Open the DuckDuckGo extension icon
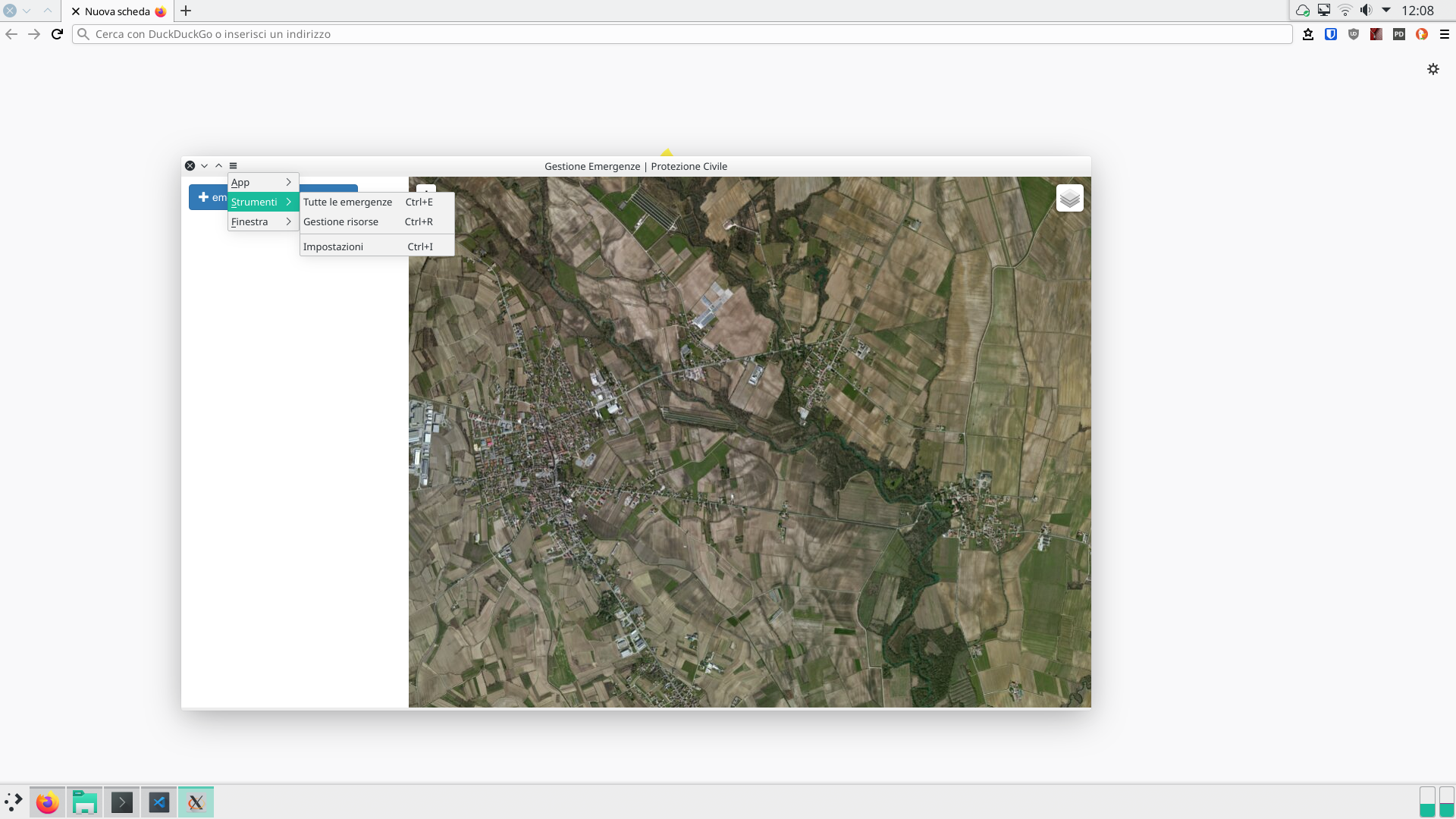Screen dimensions: 1456x819 [x=1422, y=34]
